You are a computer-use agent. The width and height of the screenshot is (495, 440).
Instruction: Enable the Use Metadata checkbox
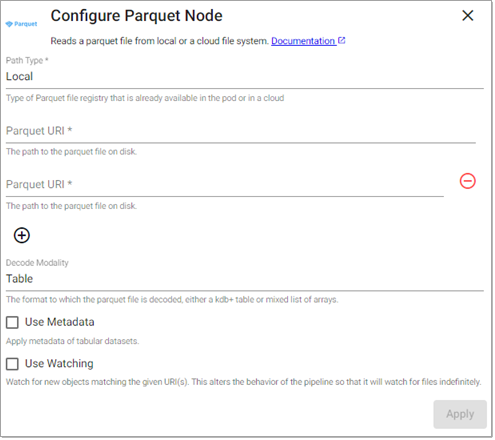[12, 322]
